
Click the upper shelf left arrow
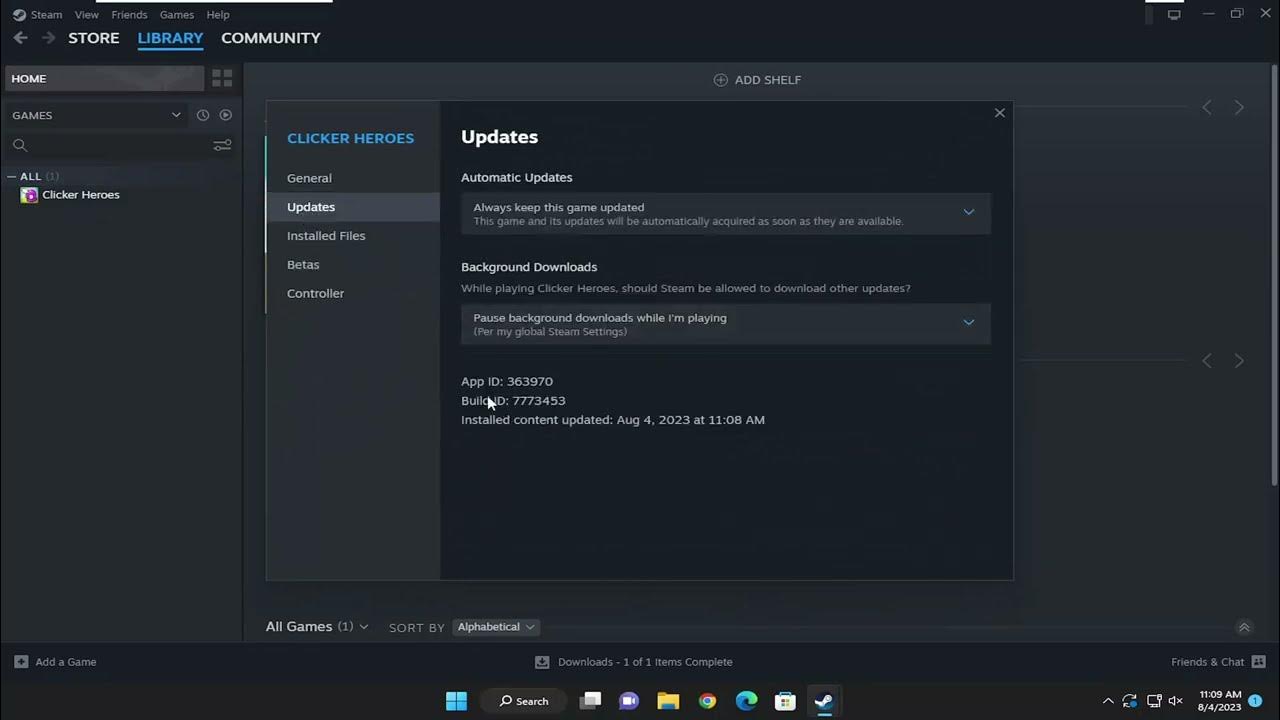tap(1207, 107)
